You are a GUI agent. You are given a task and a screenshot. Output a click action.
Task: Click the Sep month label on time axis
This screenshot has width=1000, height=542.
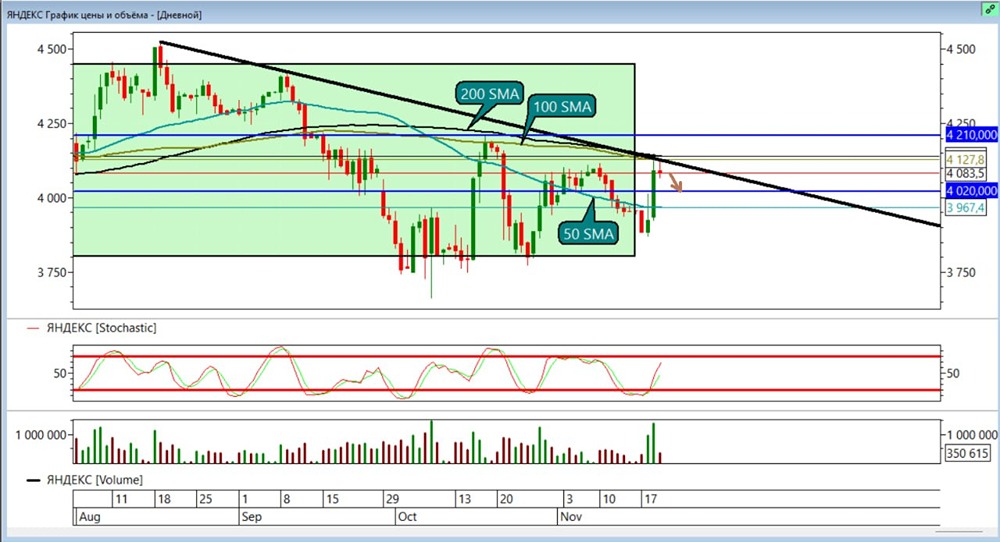251,516
